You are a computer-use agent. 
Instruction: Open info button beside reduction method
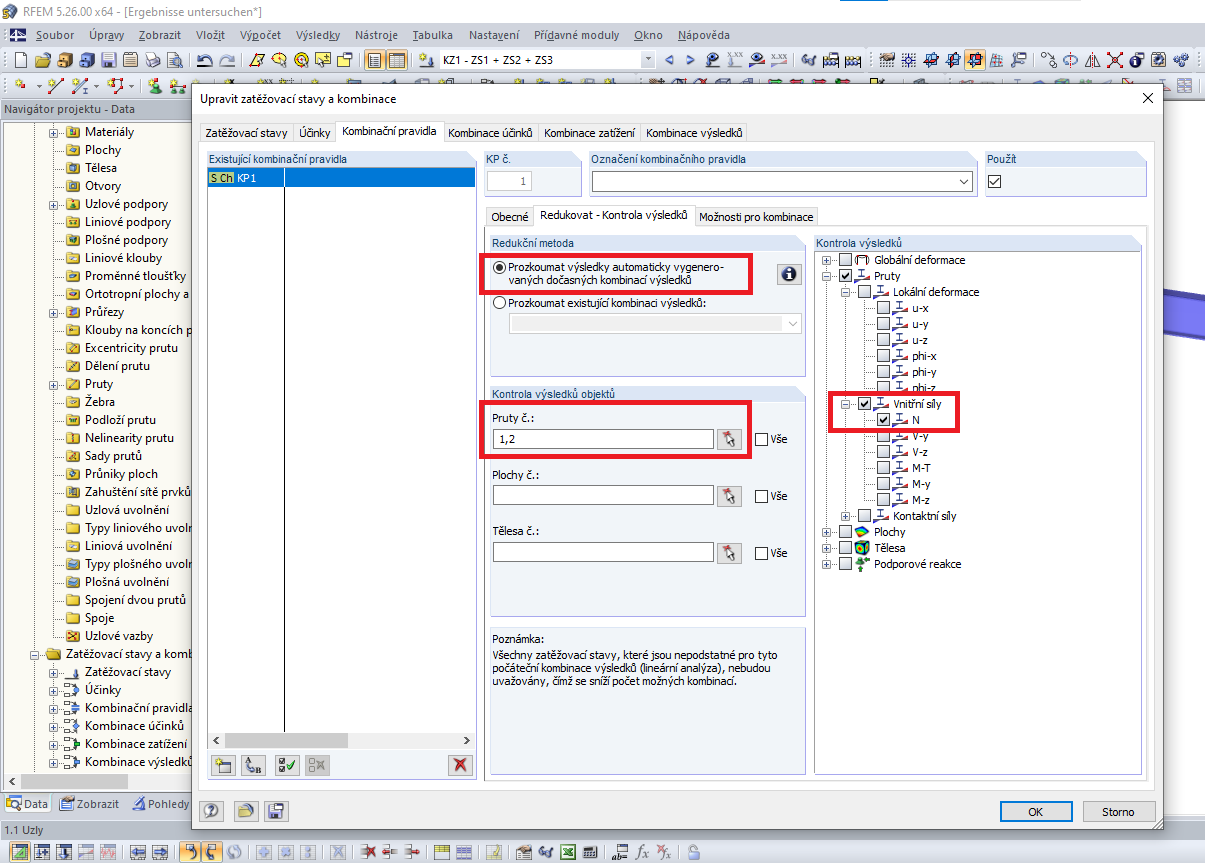point(790,274)
